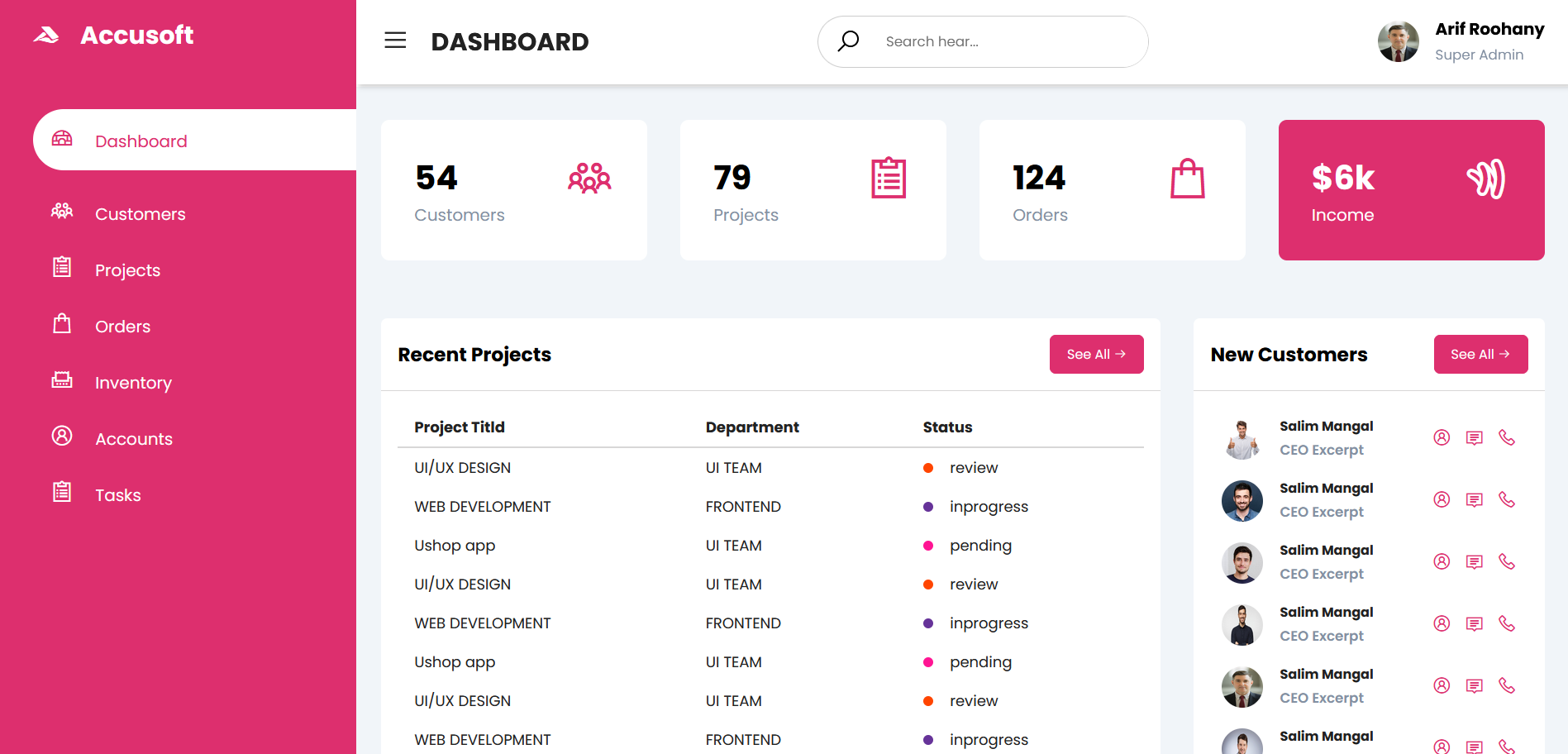Screen dimensions: 1568x754
Task: Click avatar of second Salim Mangal customer
Action: pyautogui.click(x=1242, y=501)
